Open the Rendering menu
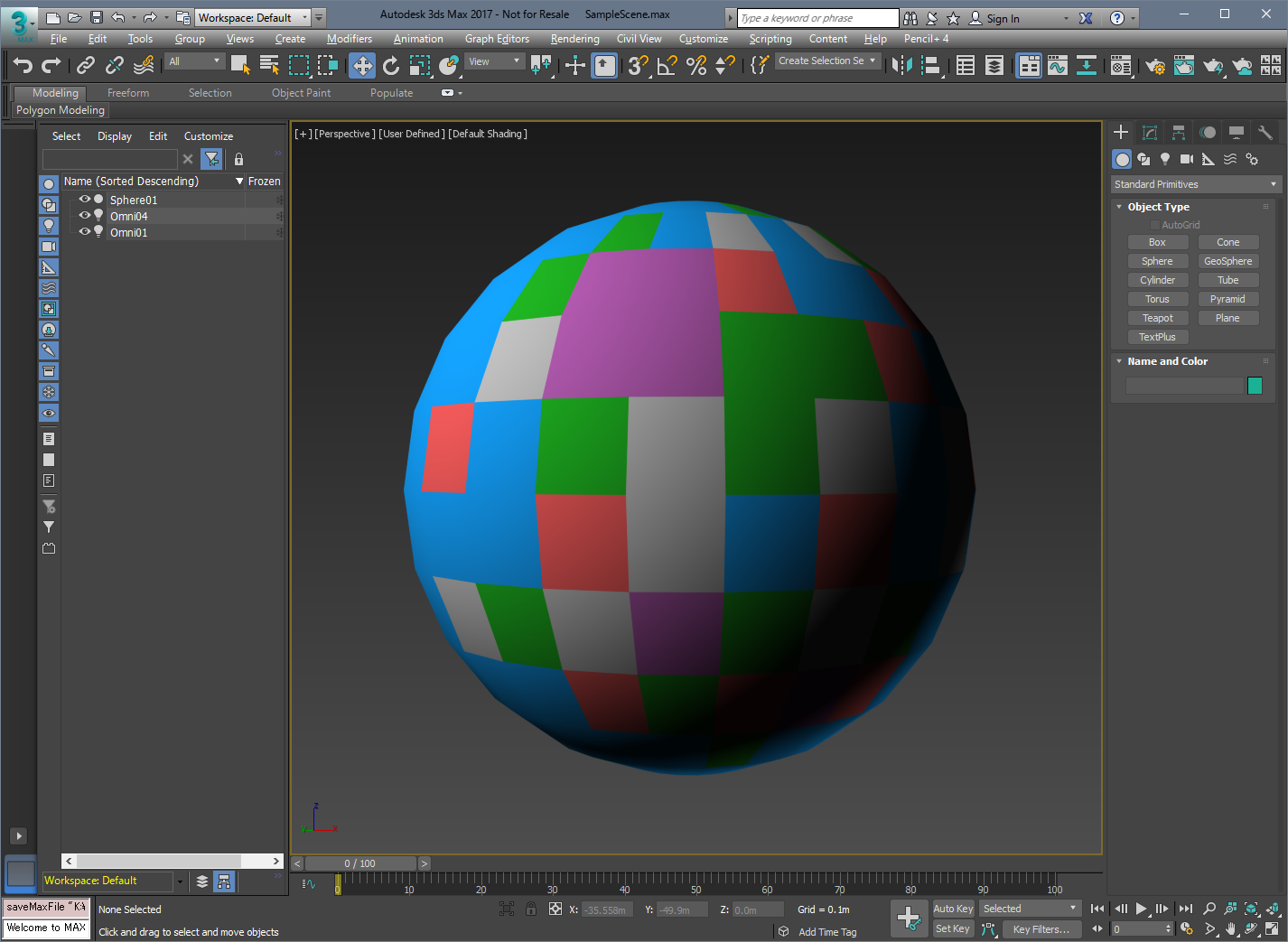This screenshot has height=942, width=1288. click(574, 39)
